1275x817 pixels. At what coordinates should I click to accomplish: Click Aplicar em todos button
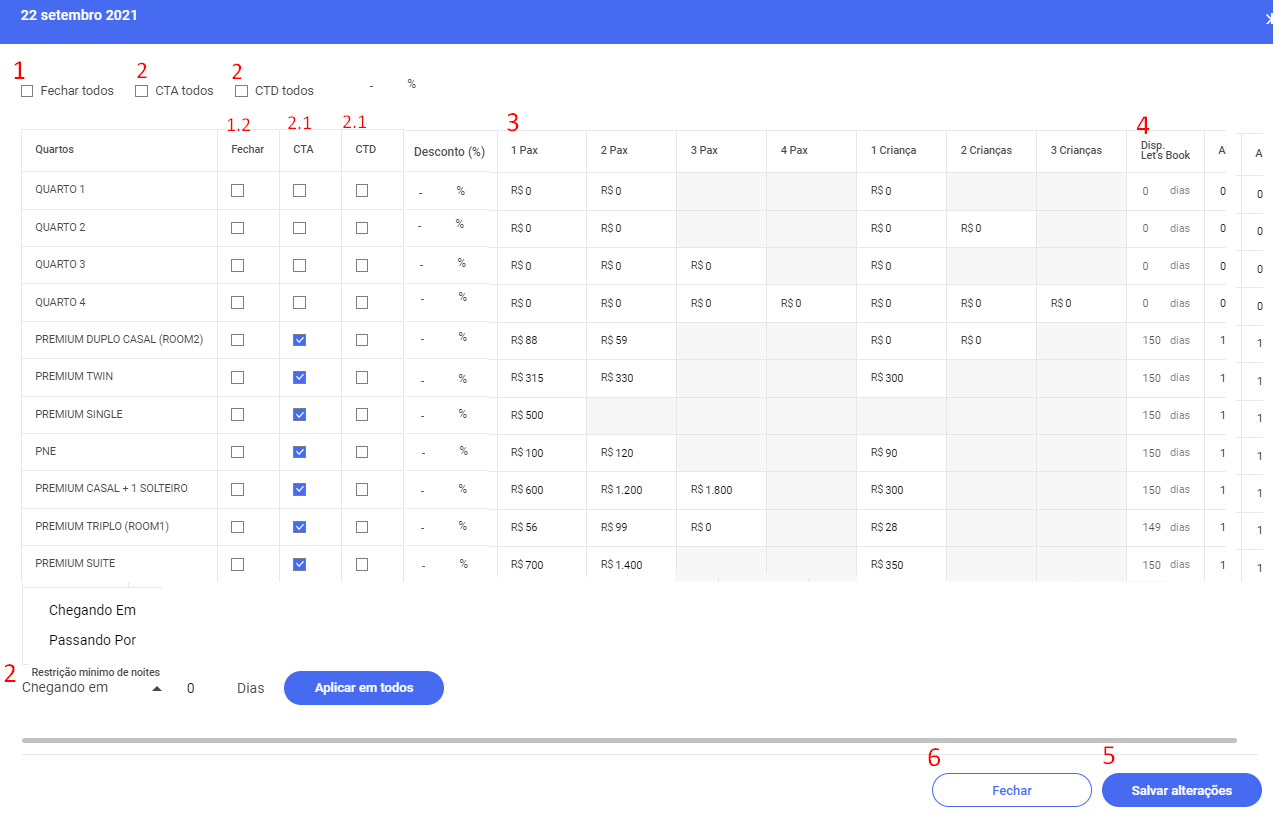tap(364, 688)
